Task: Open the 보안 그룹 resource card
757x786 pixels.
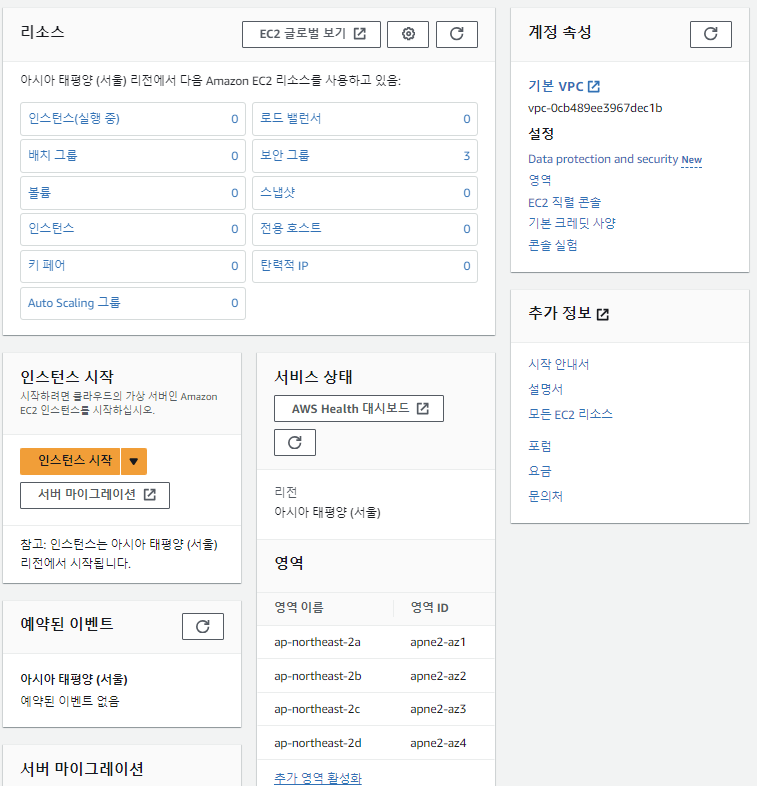Action: click(364, 156)
